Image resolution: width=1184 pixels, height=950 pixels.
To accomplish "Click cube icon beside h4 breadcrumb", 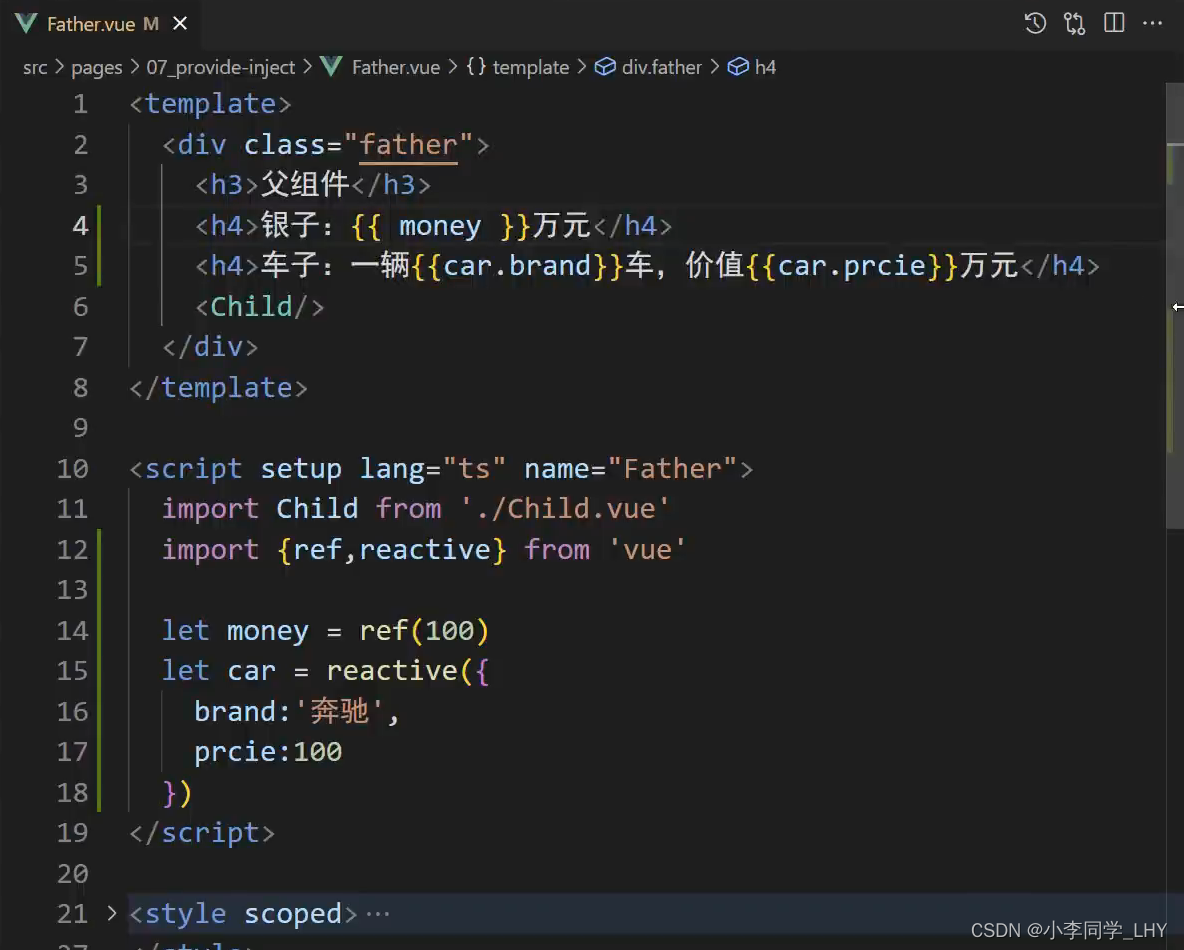I will click(738, 67).
